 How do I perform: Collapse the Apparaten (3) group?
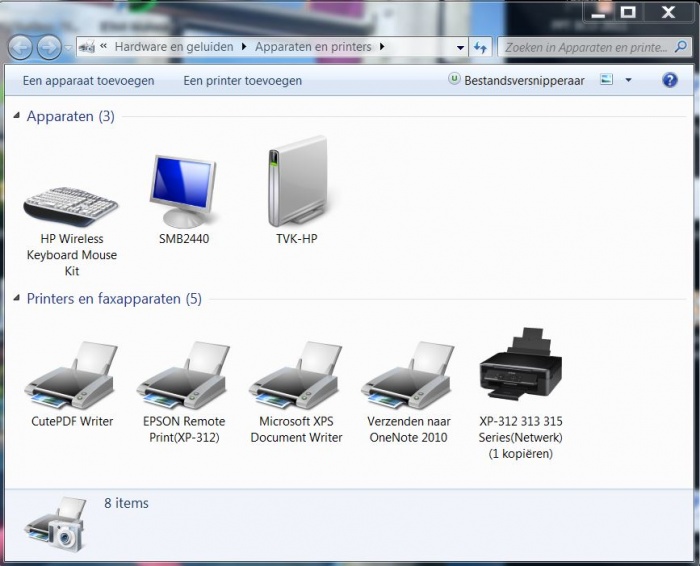coord(17,116)
